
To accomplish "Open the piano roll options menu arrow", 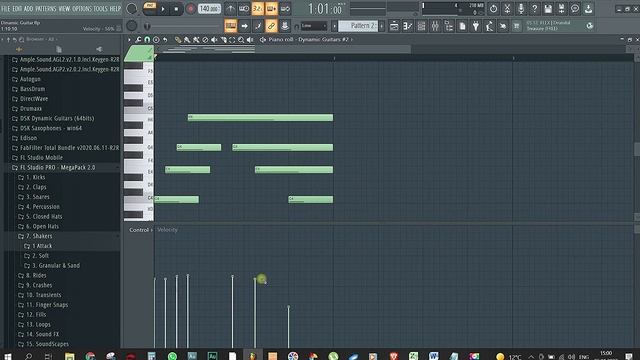I will (x=129, y=40).
